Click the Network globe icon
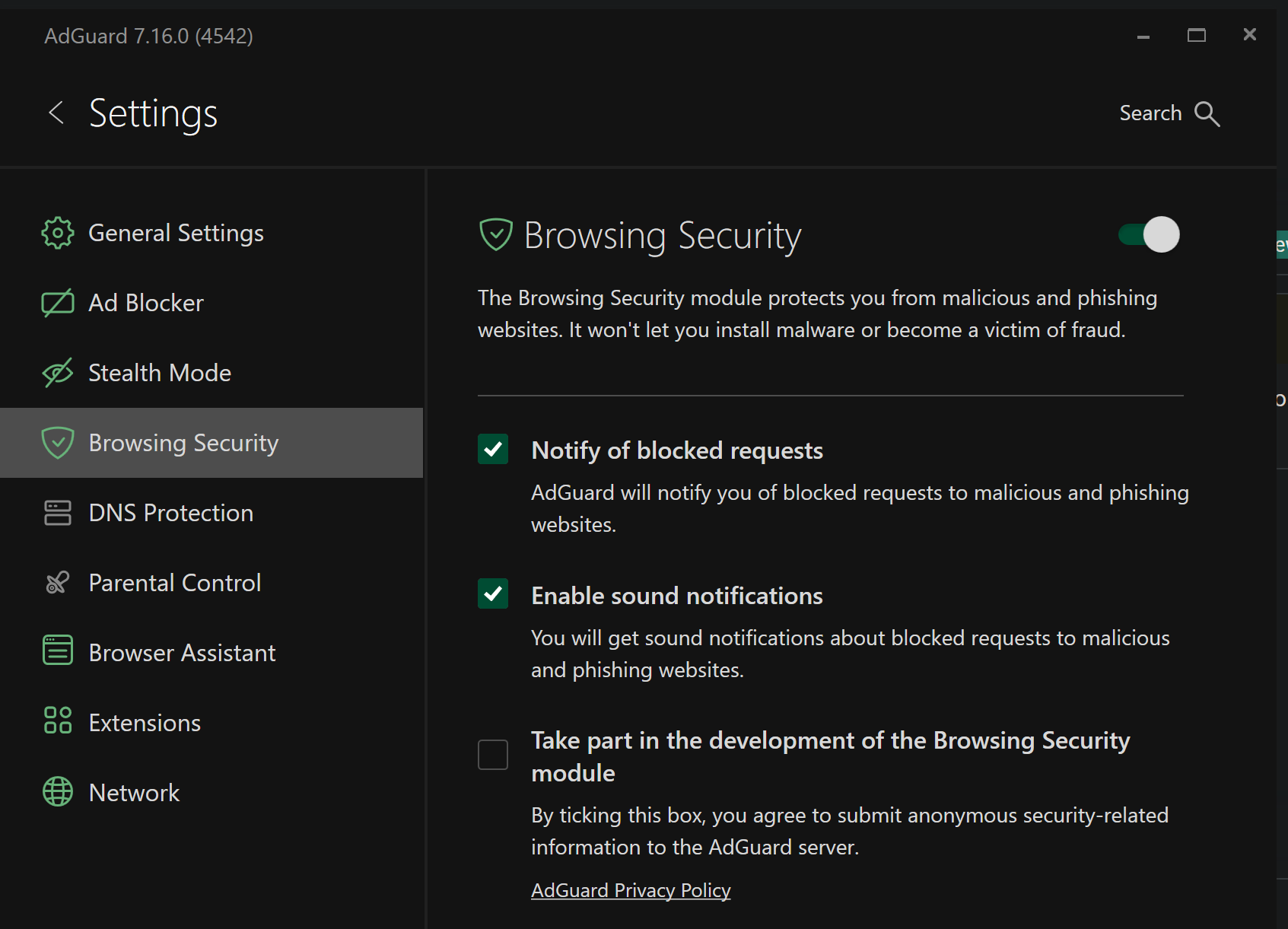1288x929 pixels. pyautogui.click(x=58, y=792)
